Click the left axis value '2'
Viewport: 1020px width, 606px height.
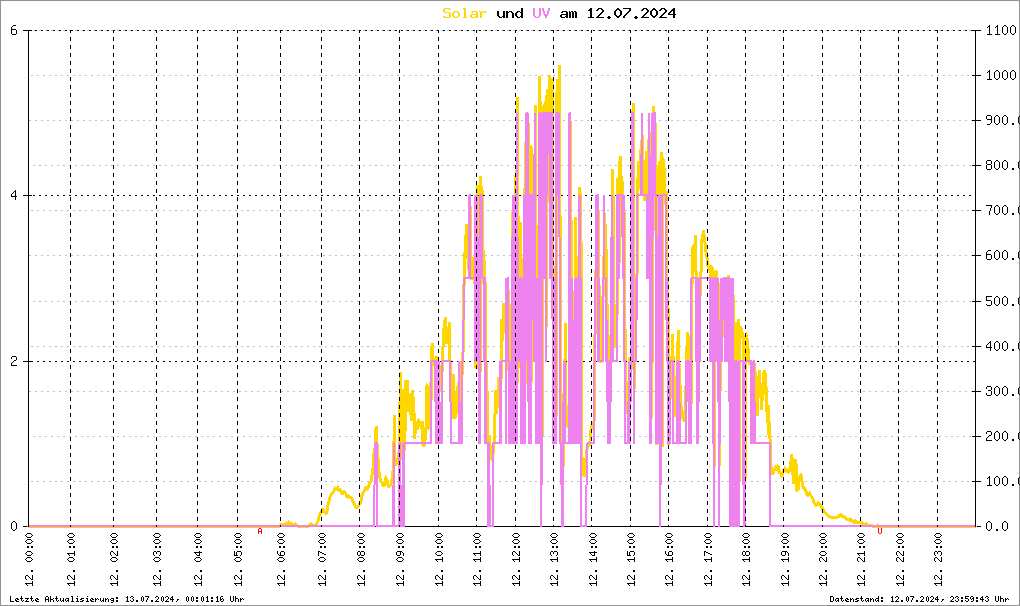(14, 362)
